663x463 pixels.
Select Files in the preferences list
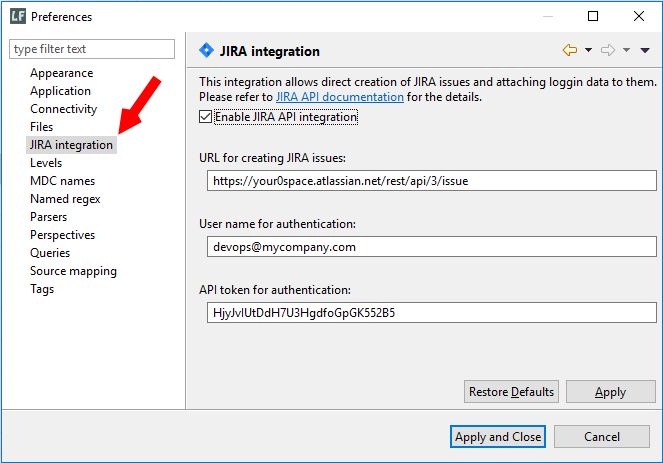(x=41, y=127)
